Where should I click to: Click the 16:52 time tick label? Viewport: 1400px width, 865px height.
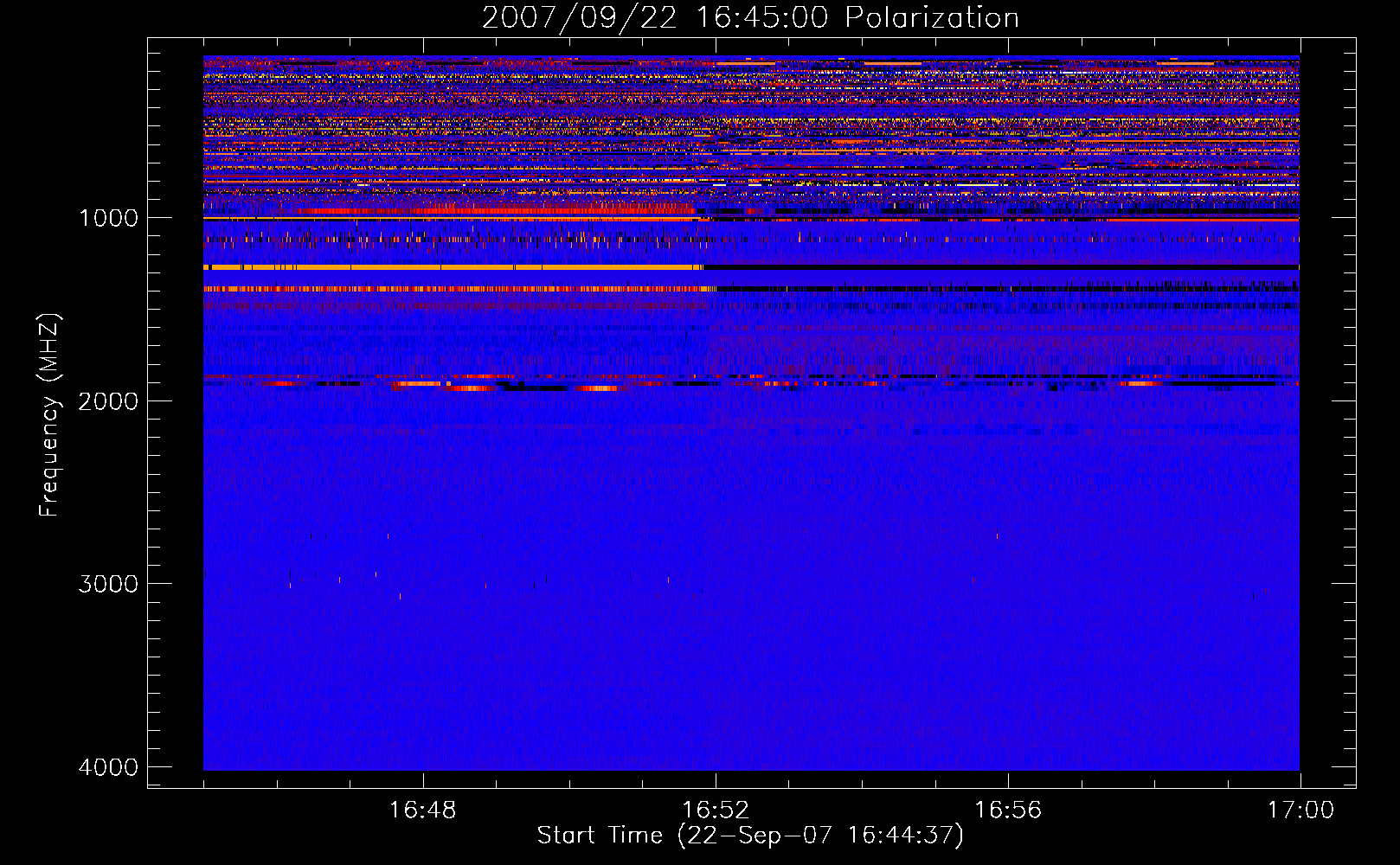pos(716,811)
